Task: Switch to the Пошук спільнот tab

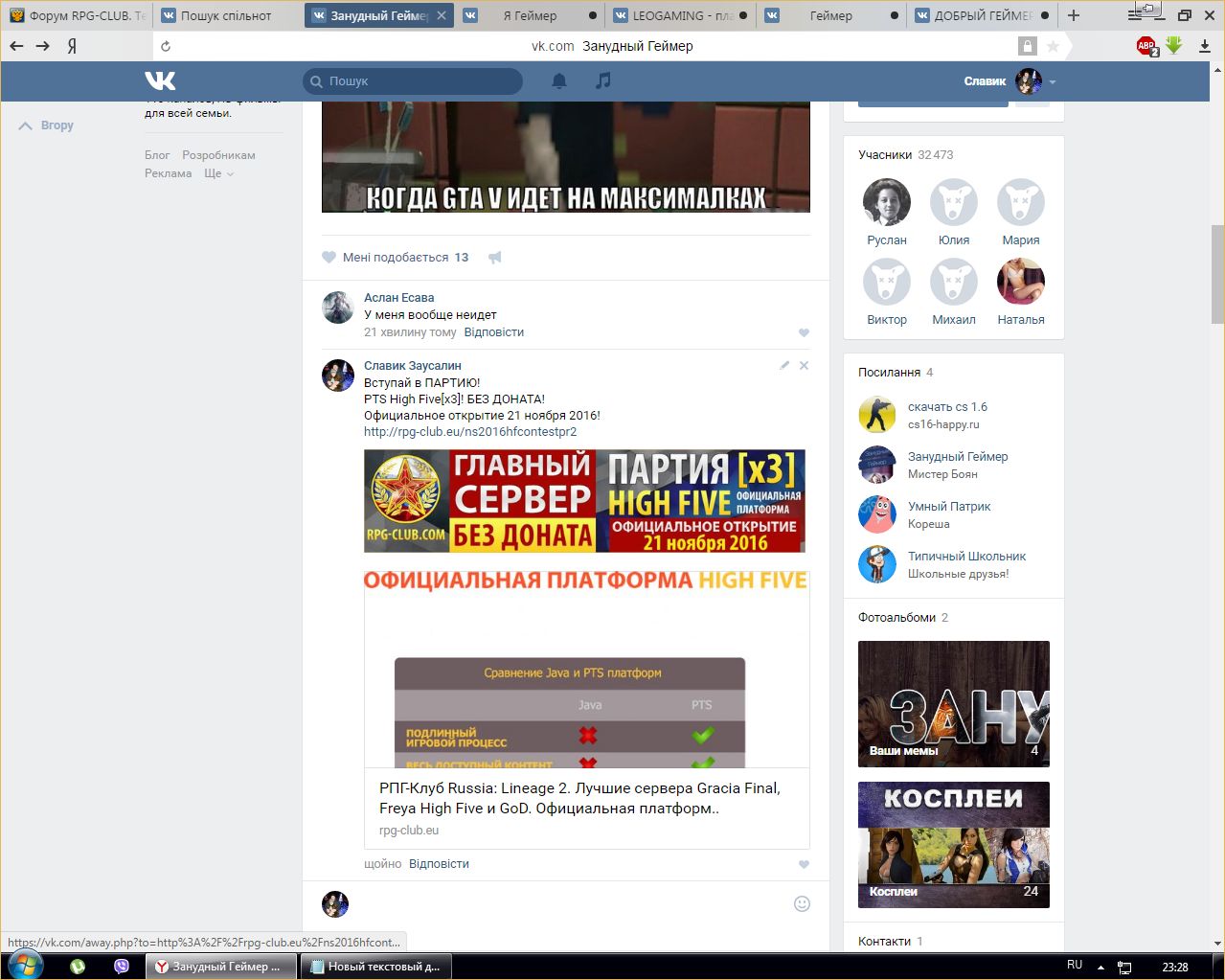Action: [228, 15]
